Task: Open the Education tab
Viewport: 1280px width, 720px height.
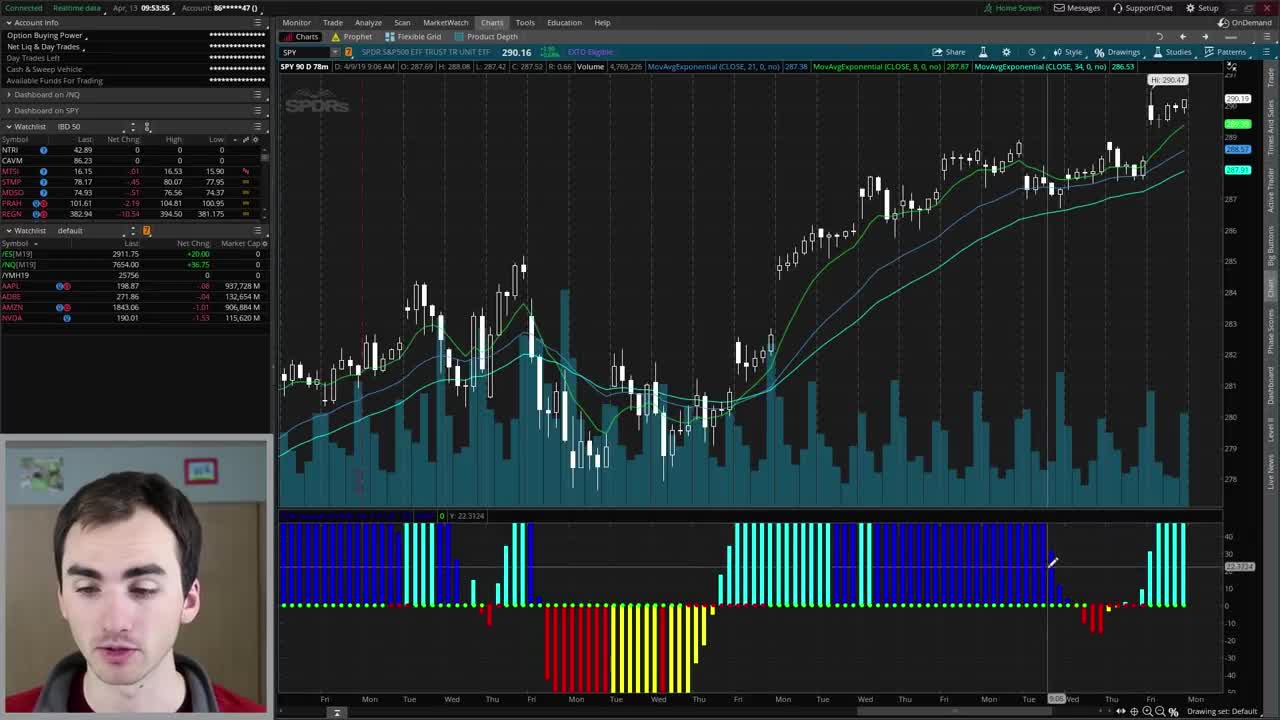Action: pyautogui.click(x=564, y=22)
